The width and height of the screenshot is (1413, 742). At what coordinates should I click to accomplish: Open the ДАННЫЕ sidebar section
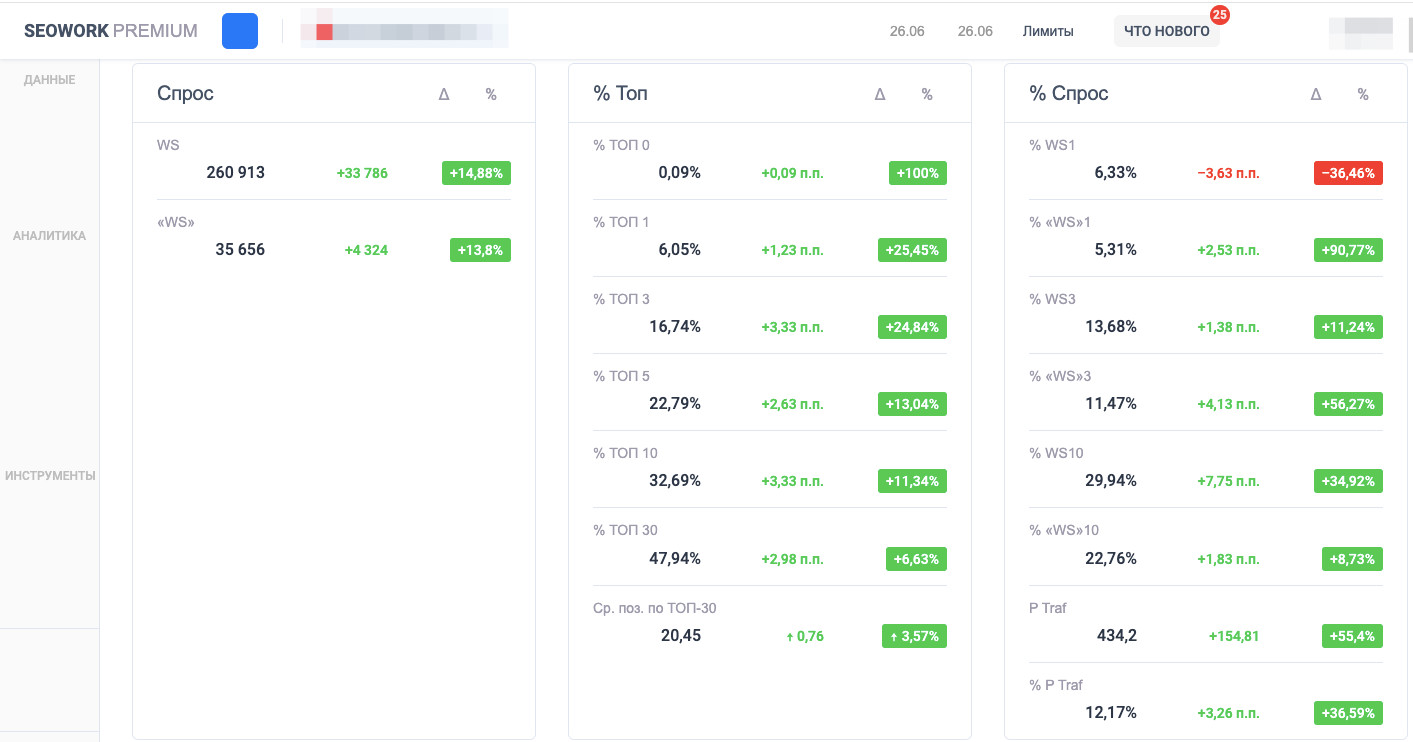(49, 80)
